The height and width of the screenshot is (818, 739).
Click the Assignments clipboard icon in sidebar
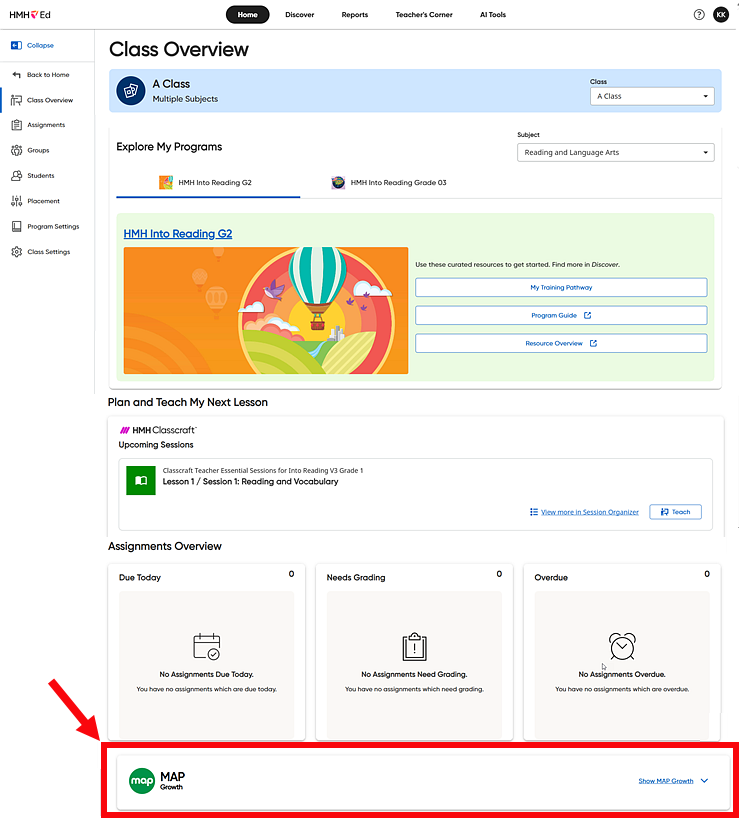[17, 125]
